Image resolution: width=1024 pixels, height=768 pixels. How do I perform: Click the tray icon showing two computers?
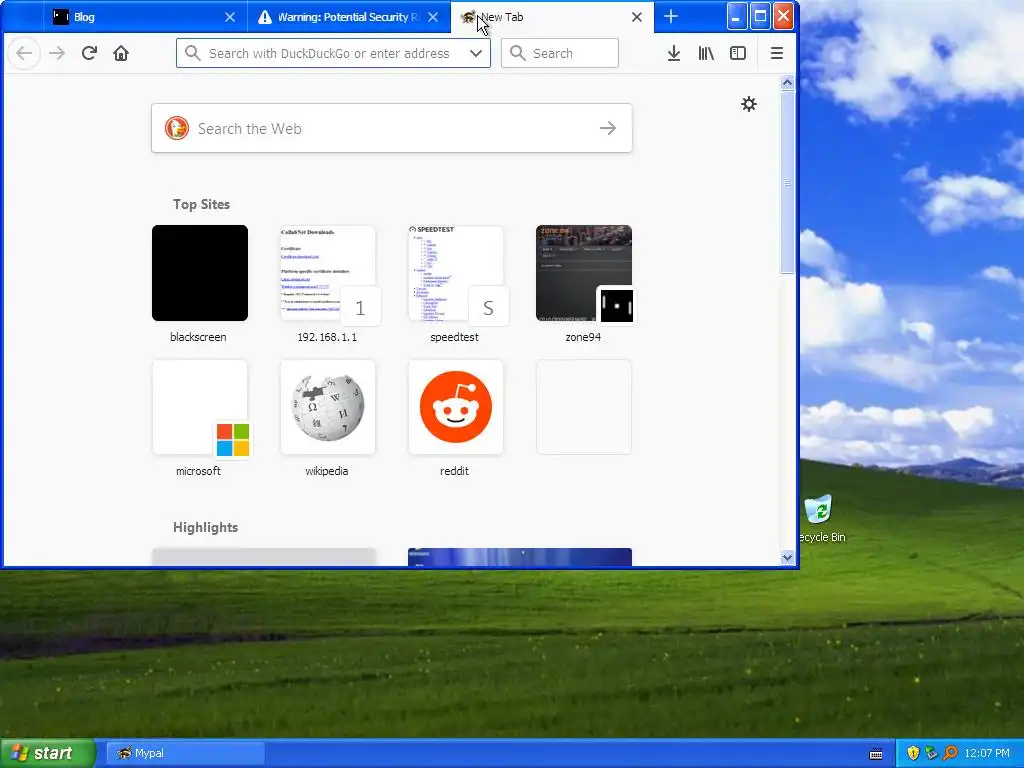931,753
